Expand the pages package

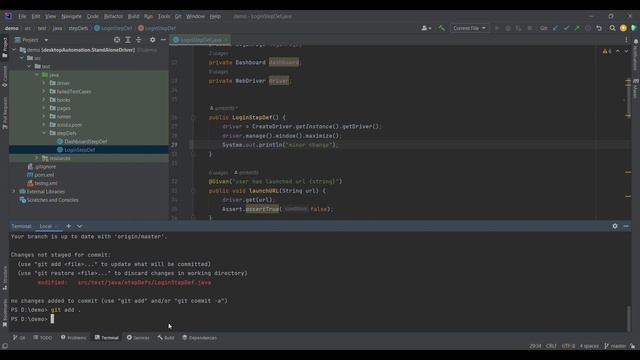coord(44,108)
